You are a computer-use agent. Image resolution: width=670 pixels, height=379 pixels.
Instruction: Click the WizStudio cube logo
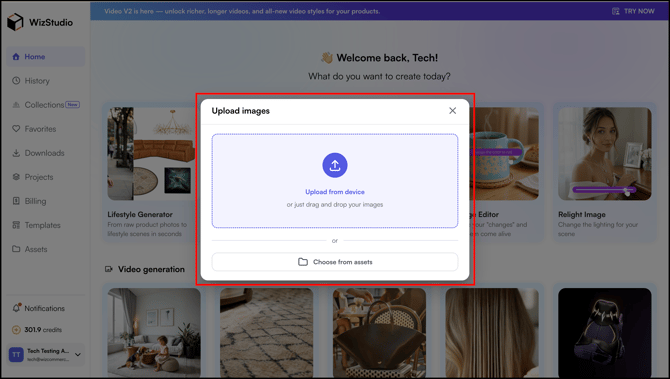(15, 22)
